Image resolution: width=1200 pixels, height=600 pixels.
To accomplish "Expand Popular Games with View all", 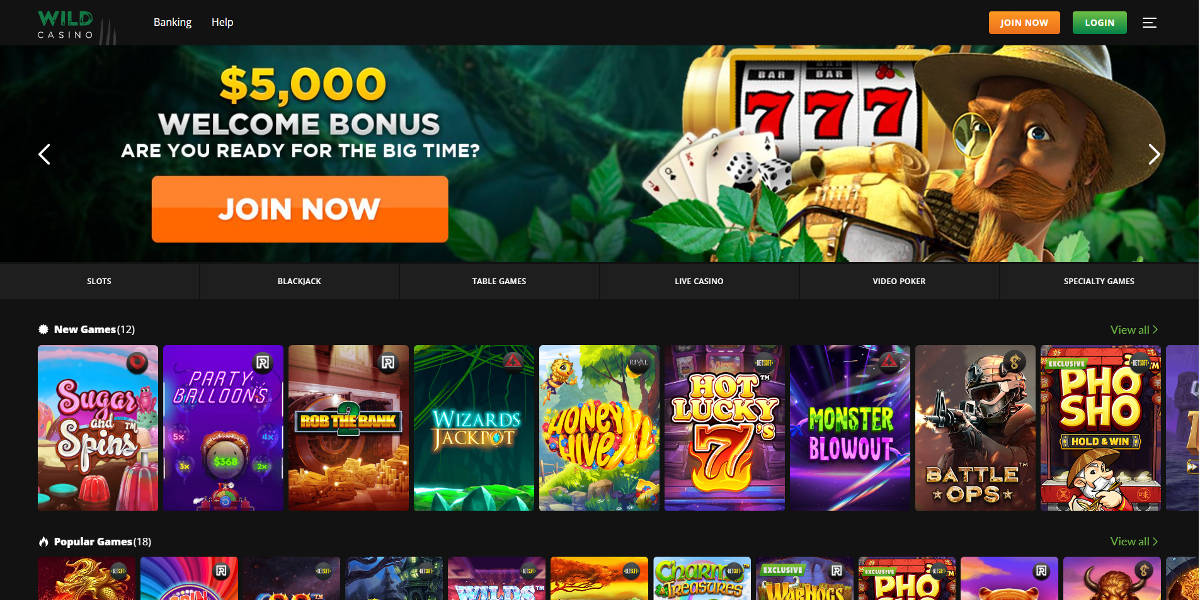I will [1134, 542].
